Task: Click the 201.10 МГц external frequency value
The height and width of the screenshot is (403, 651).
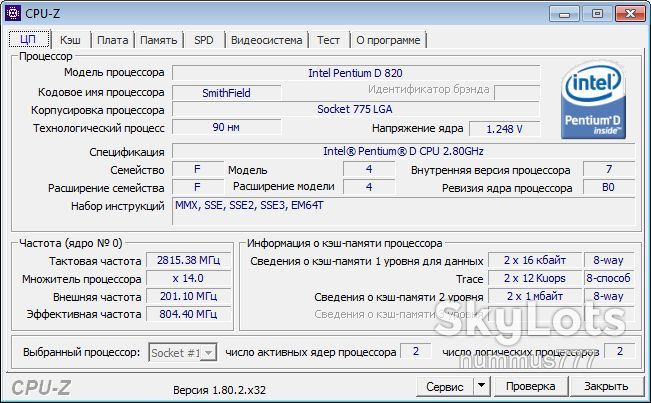Action: 188,296
